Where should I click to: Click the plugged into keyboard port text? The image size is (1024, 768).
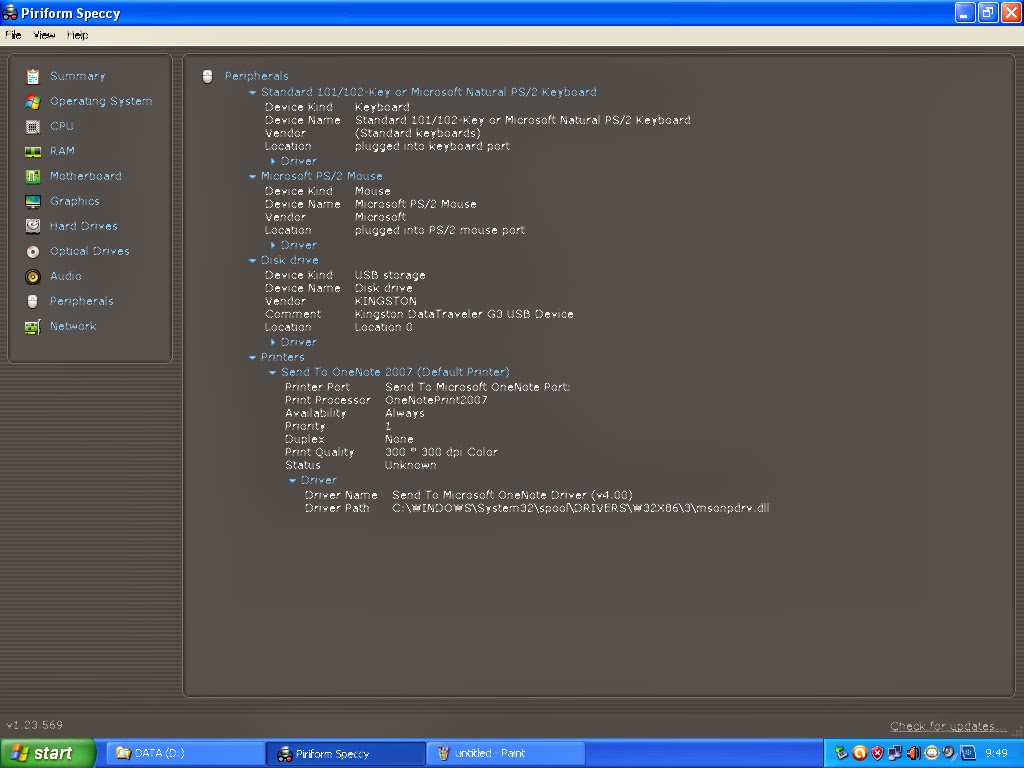[432, 146]
